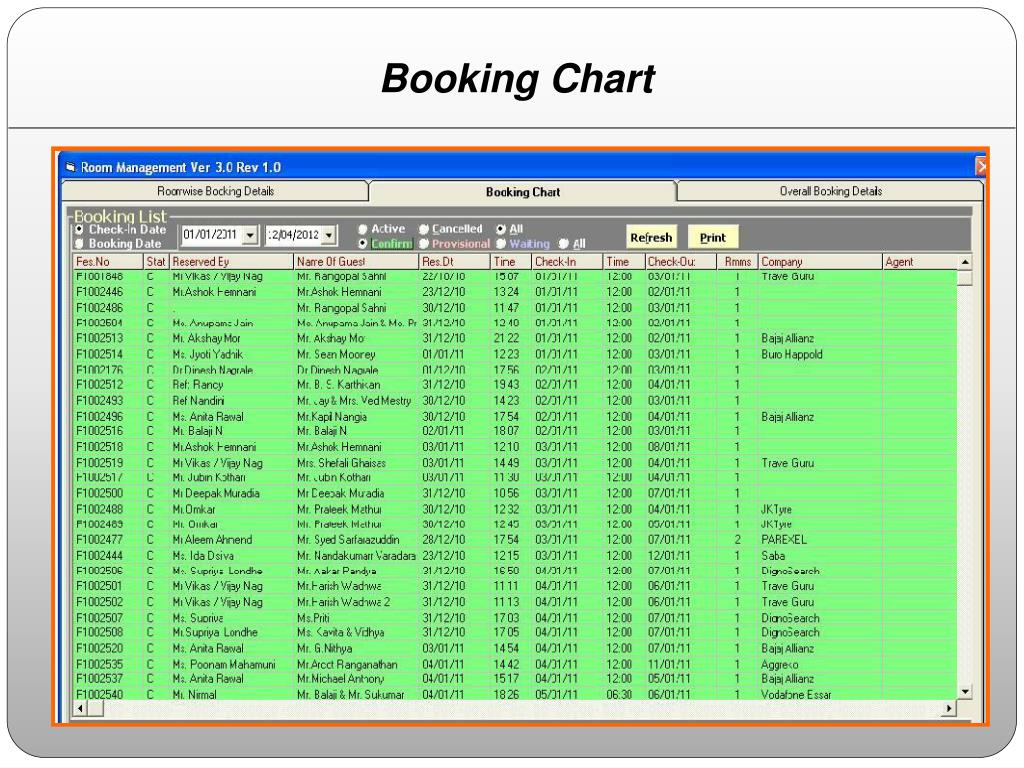Sort by Rmms column header
The image size is (1024, 768).
(737, 262)
